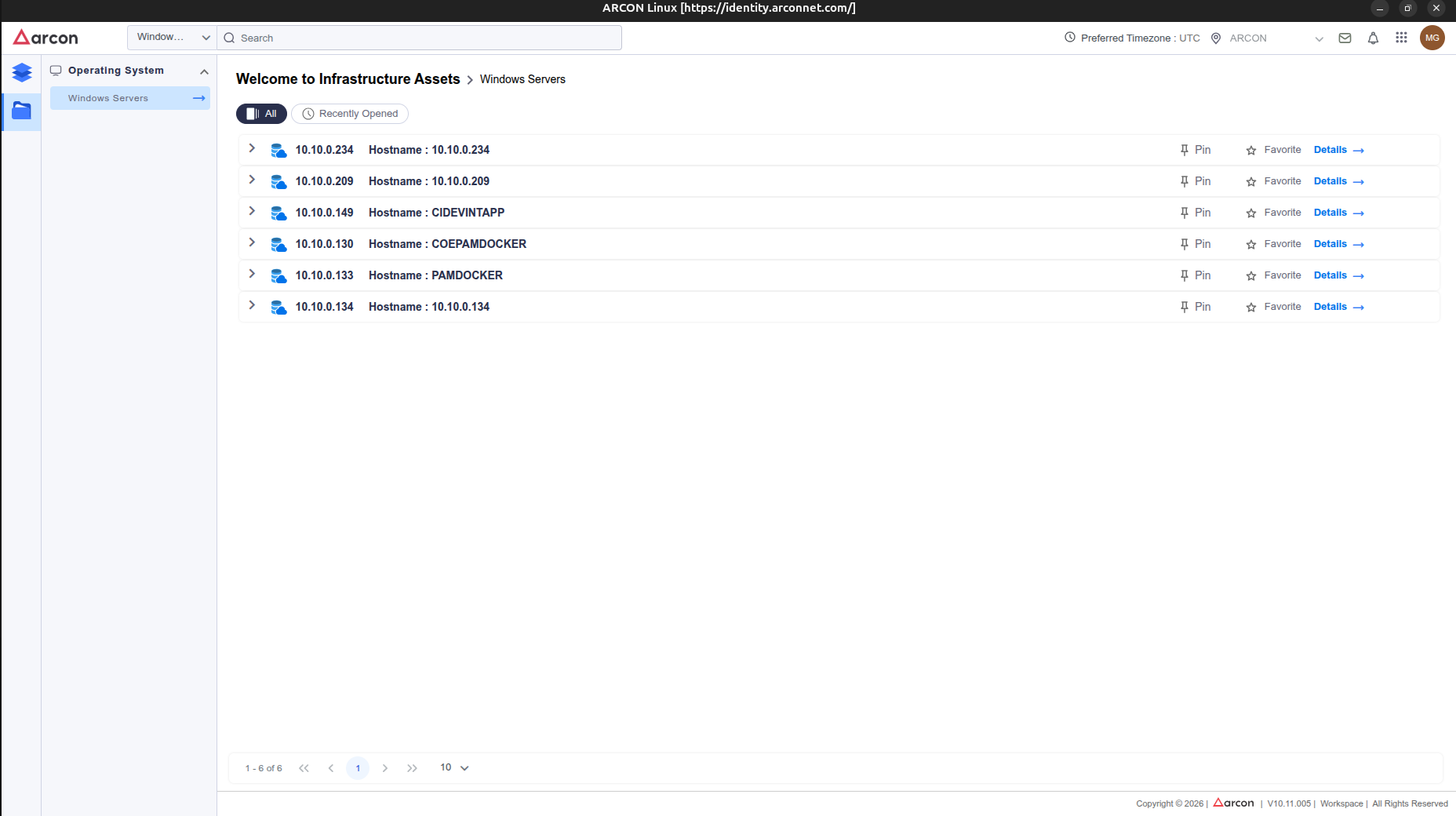The height and width of the screenshot is (816, 1456).
Task: Open Details for CIDEVINTAPP
Action: 1339,213
